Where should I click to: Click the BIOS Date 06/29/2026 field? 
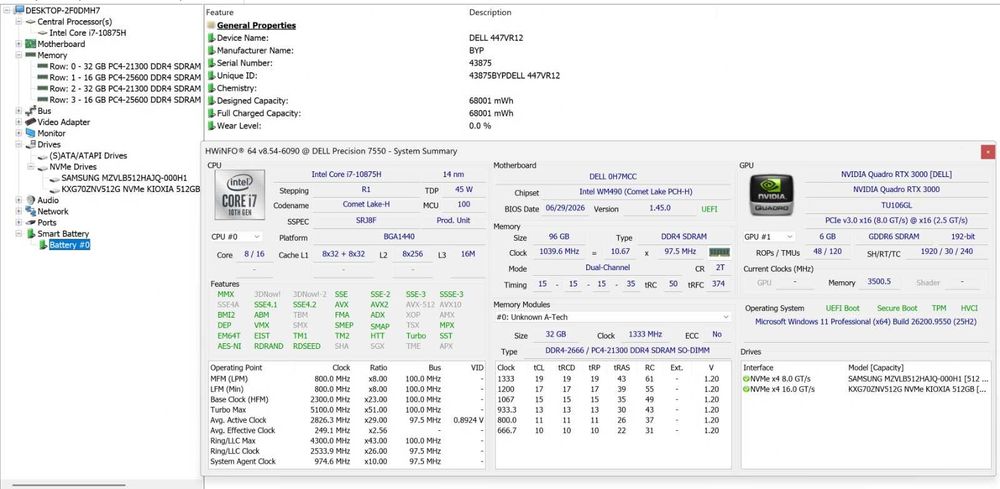click(x=567, y=208)
